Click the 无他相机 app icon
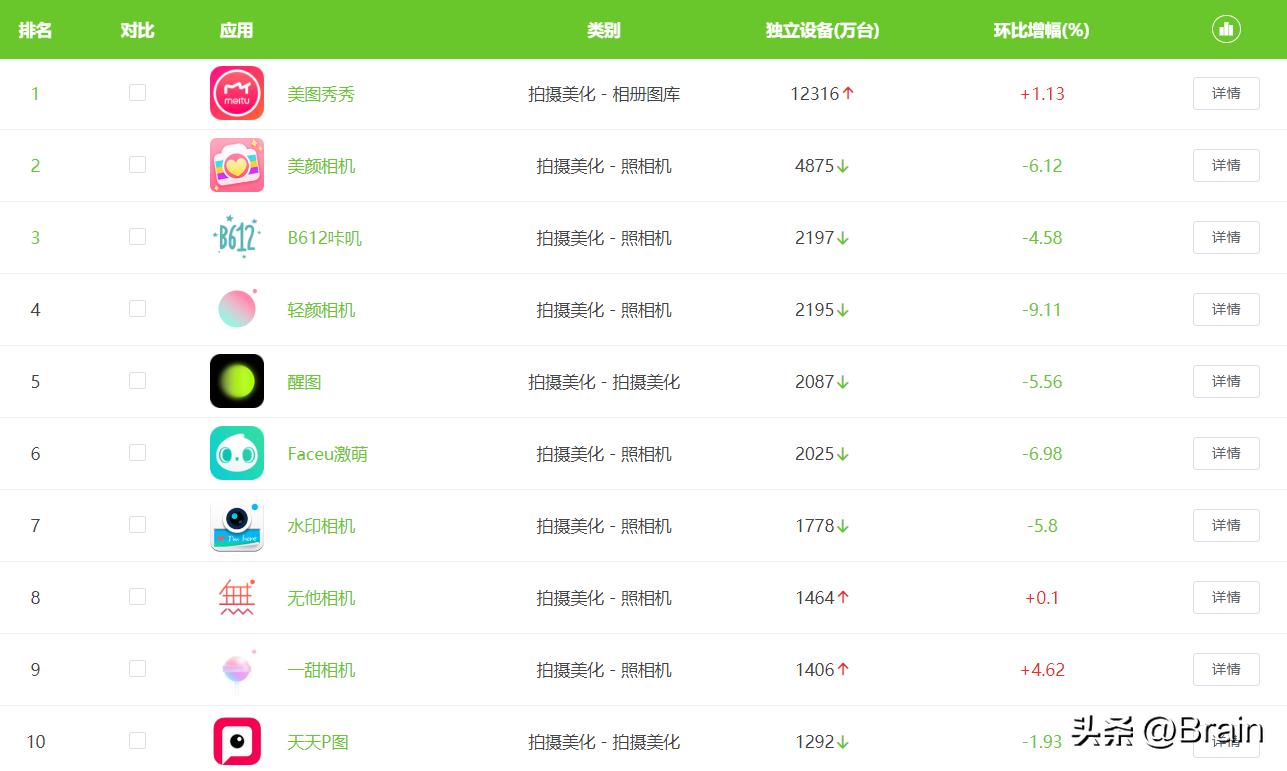The height and width of the screenshot is (771, 1287). [236, 597]
